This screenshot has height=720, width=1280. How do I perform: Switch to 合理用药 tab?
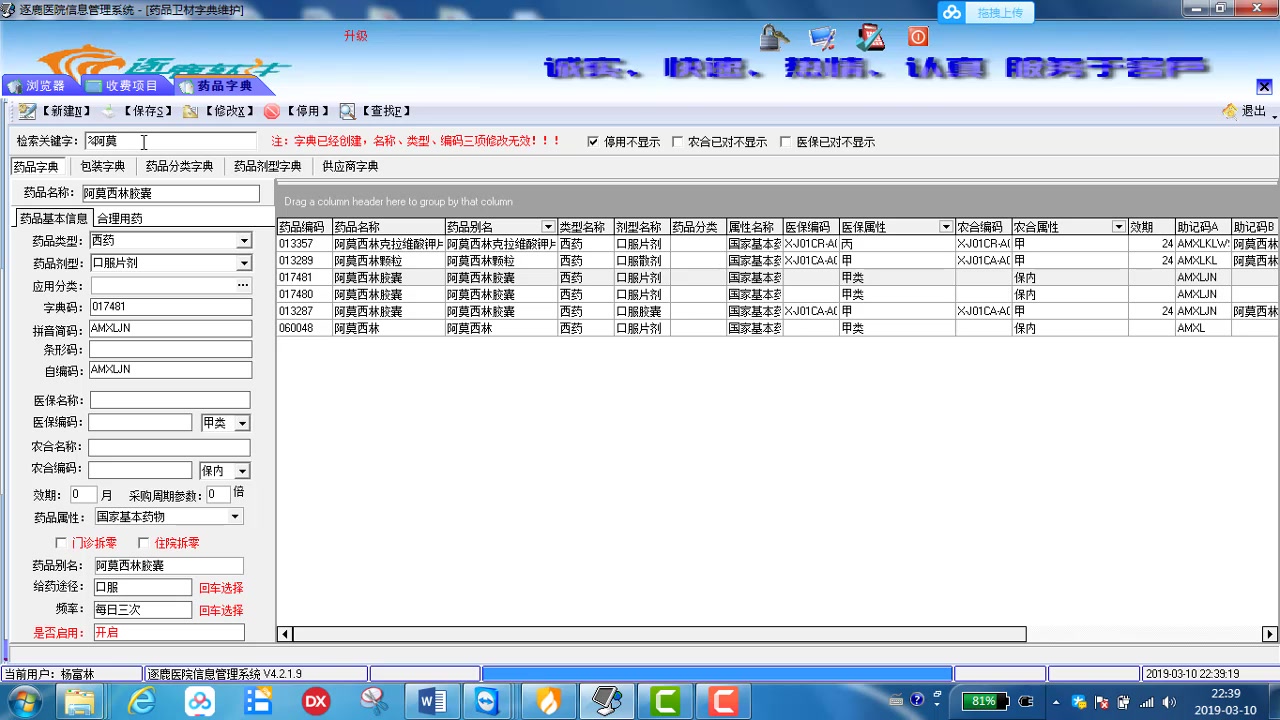tap(119, 219)
